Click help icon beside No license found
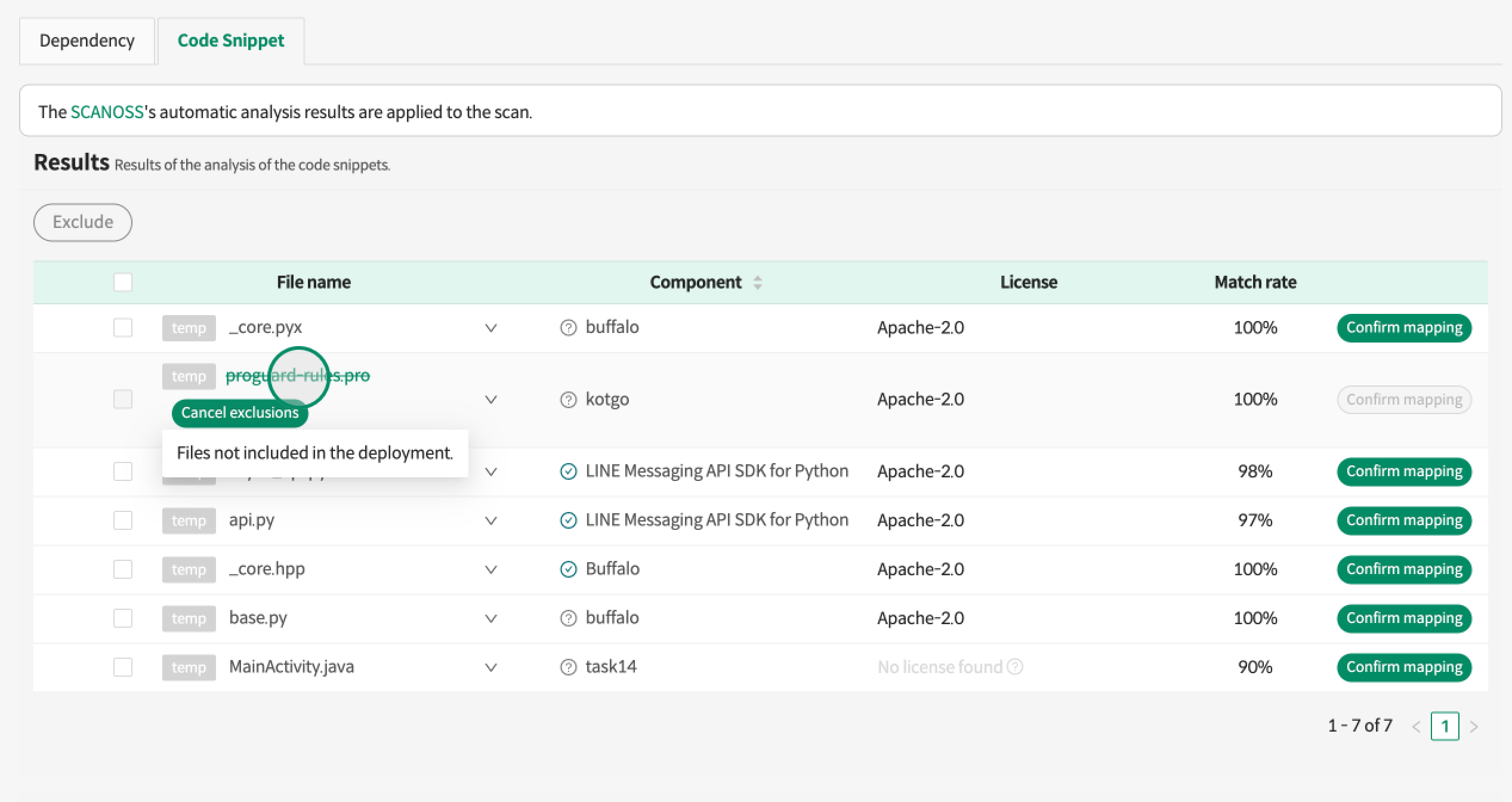The height and width of the screenshot is (802, 1512). coord(1015,667)
